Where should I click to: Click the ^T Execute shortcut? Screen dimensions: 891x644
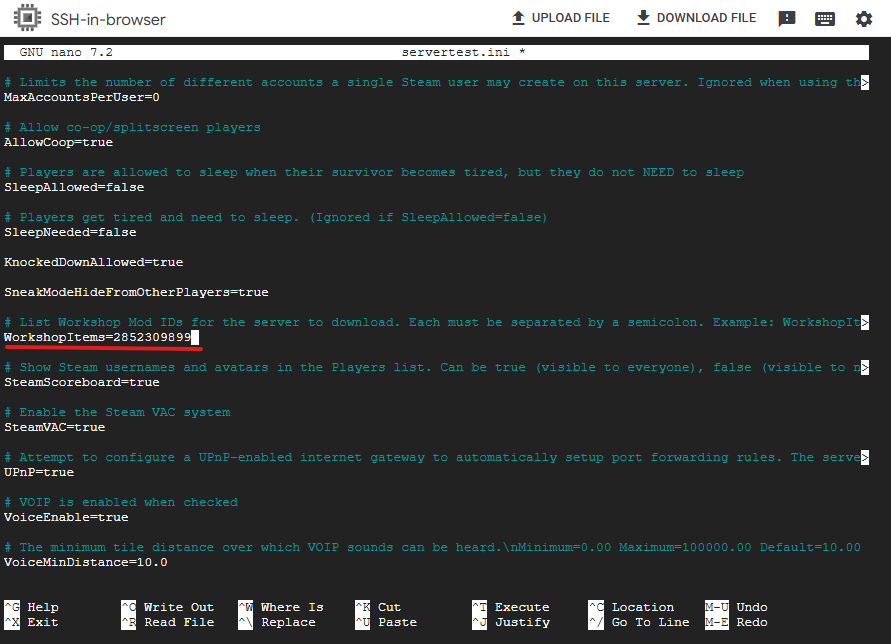[511, 607]
